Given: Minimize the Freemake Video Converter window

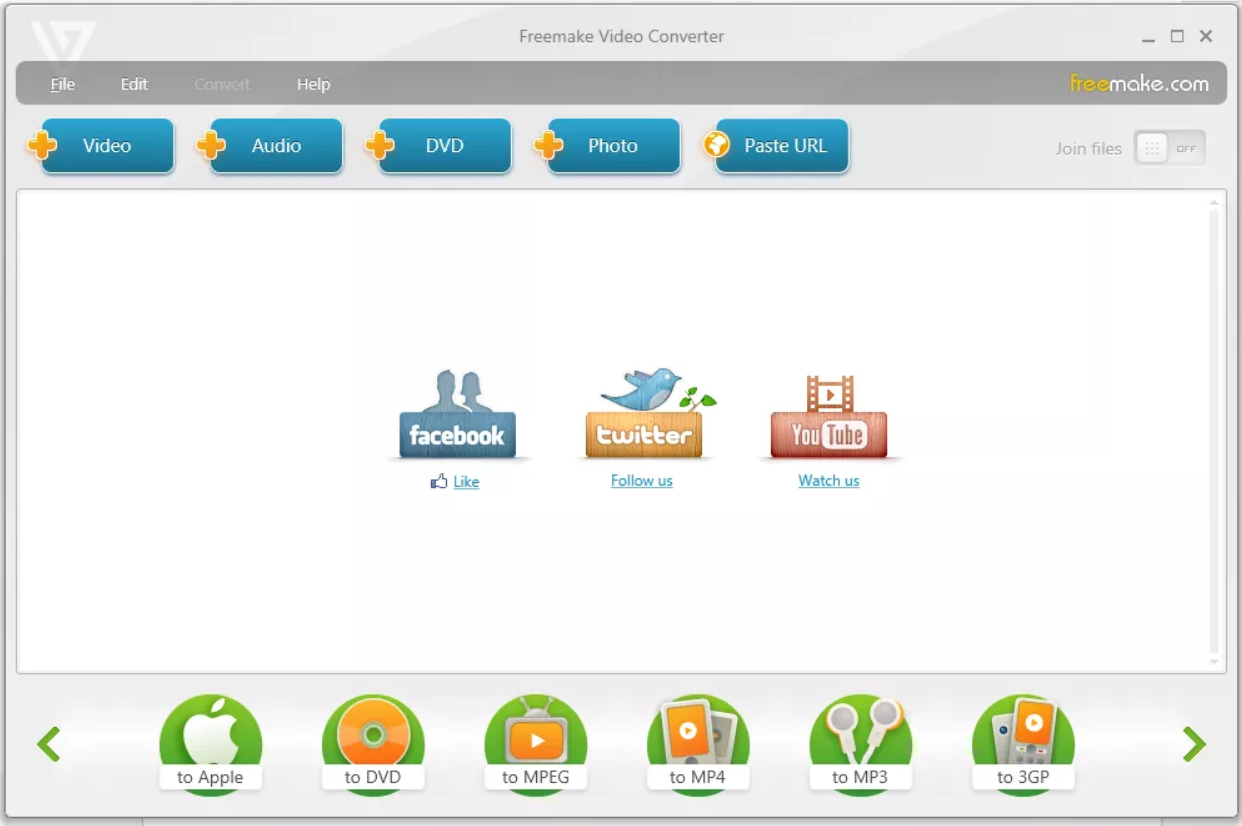Looking at the screenshot, I should click(x=1148, y=38).
